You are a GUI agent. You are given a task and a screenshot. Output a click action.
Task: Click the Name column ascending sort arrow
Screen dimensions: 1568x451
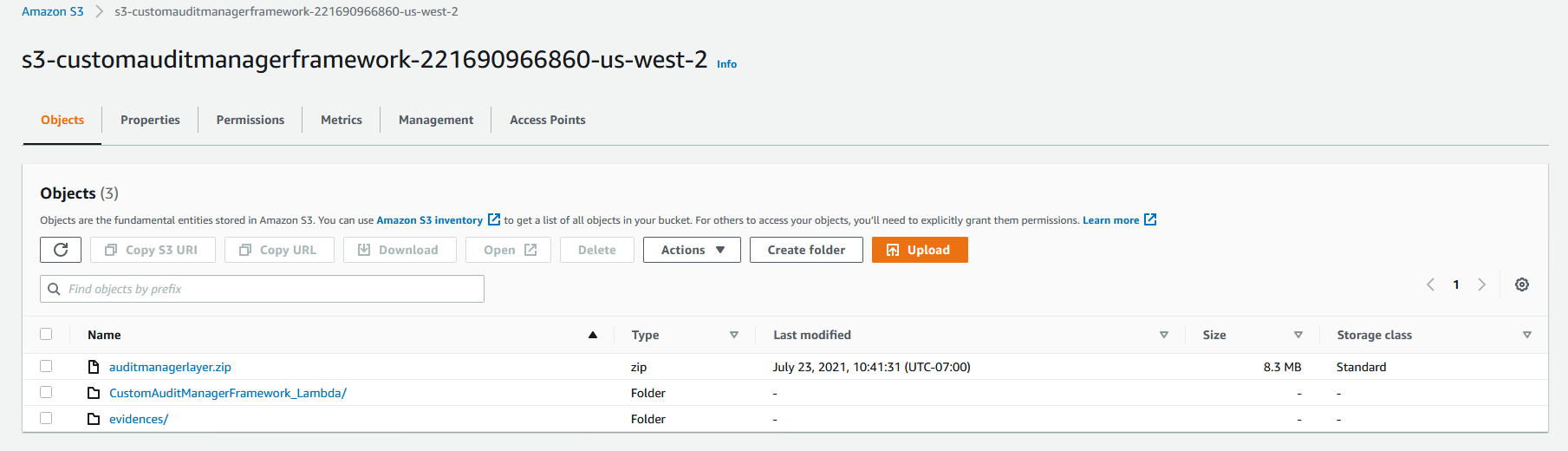click(x=593, y=335)
